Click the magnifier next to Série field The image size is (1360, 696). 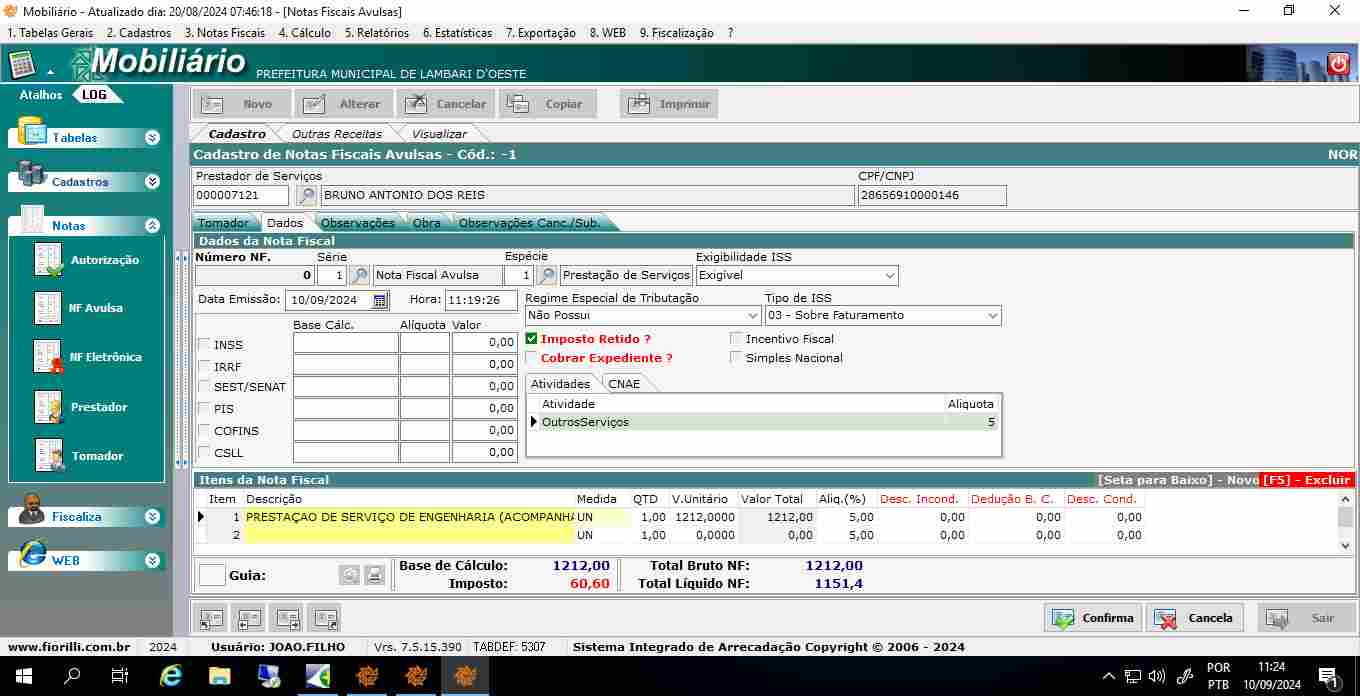click(x=359, y=275)
